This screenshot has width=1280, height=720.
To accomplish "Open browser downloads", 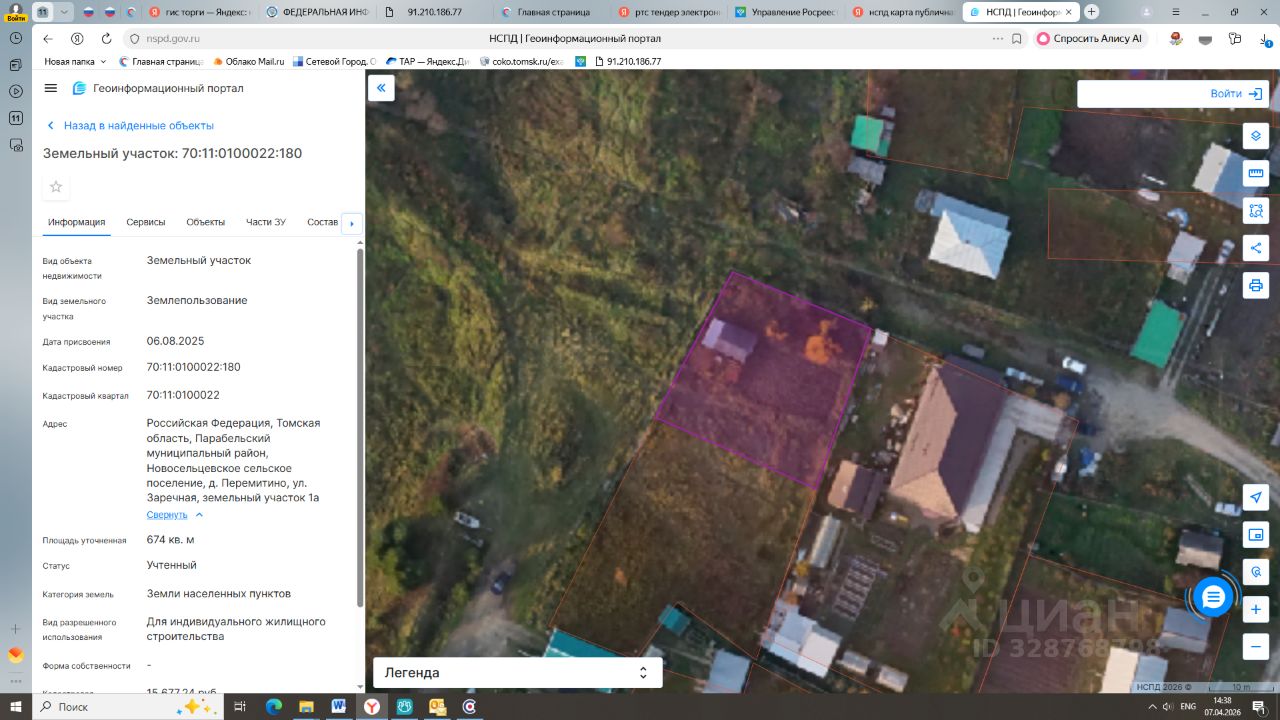I will (x=1265, y=38).
